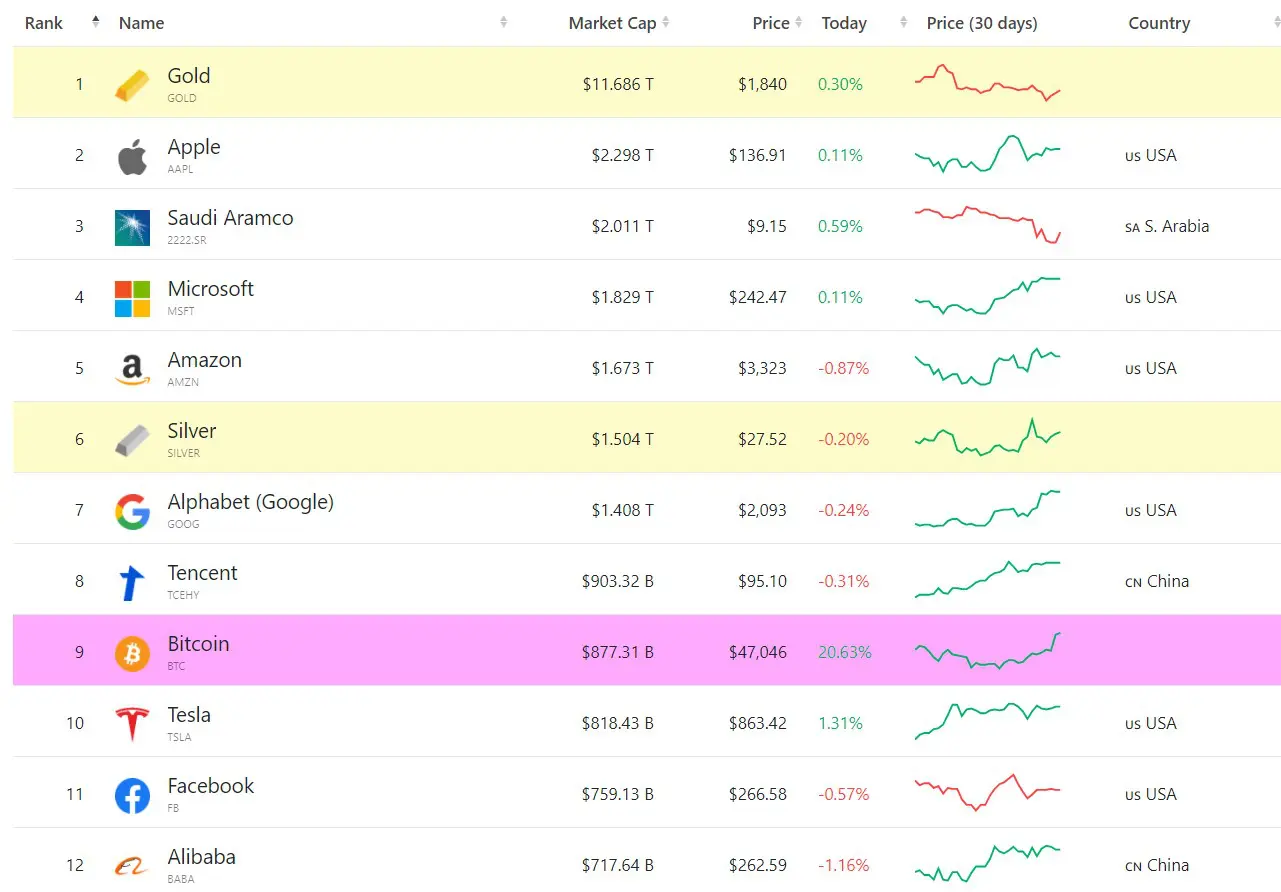Sort by Today column arrows
The width and height of the screenshot is (1281, 892).
[x=903, y=22]
